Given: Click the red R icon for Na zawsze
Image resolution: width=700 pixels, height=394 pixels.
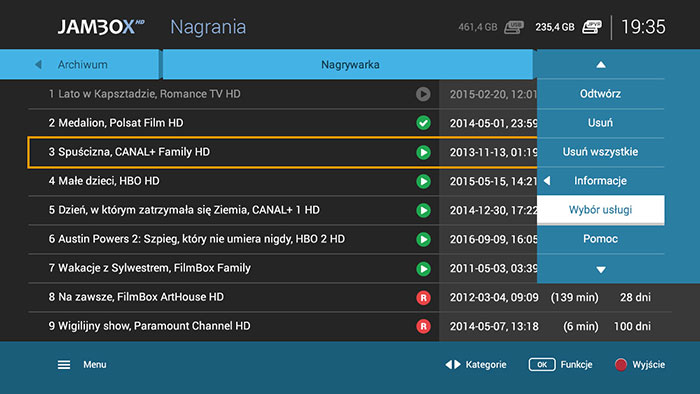Looking at the screenshot, I should tap(423, 298).
